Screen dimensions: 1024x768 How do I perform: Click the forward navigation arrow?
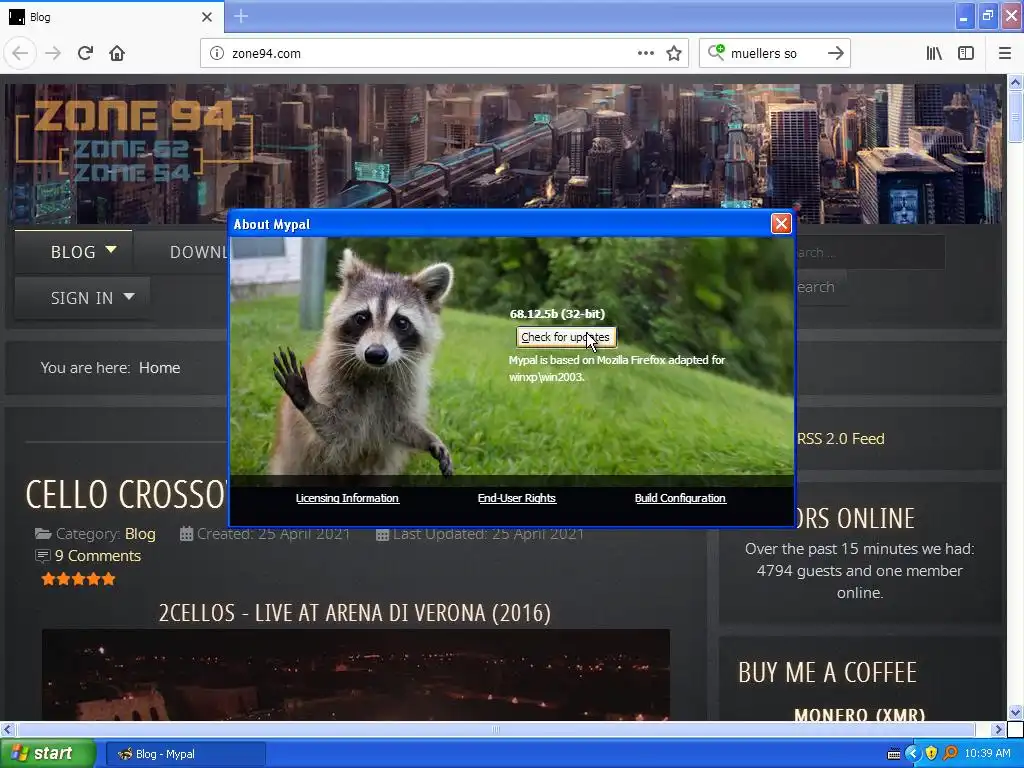pos(53,53)
